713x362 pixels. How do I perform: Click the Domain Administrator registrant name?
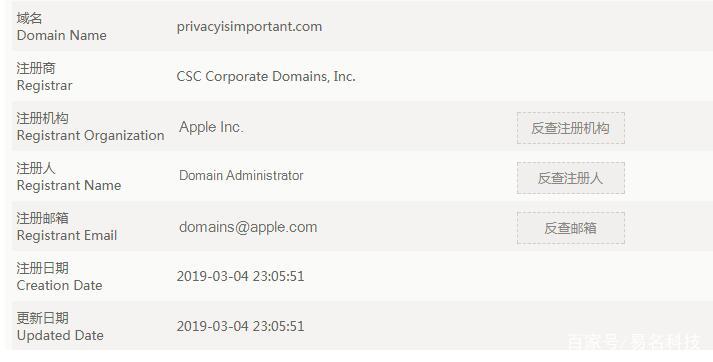pos(241,176)
